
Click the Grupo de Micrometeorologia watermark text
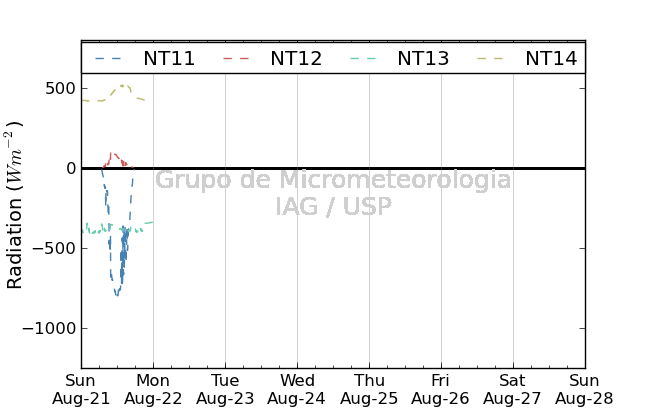click(333, 180)
